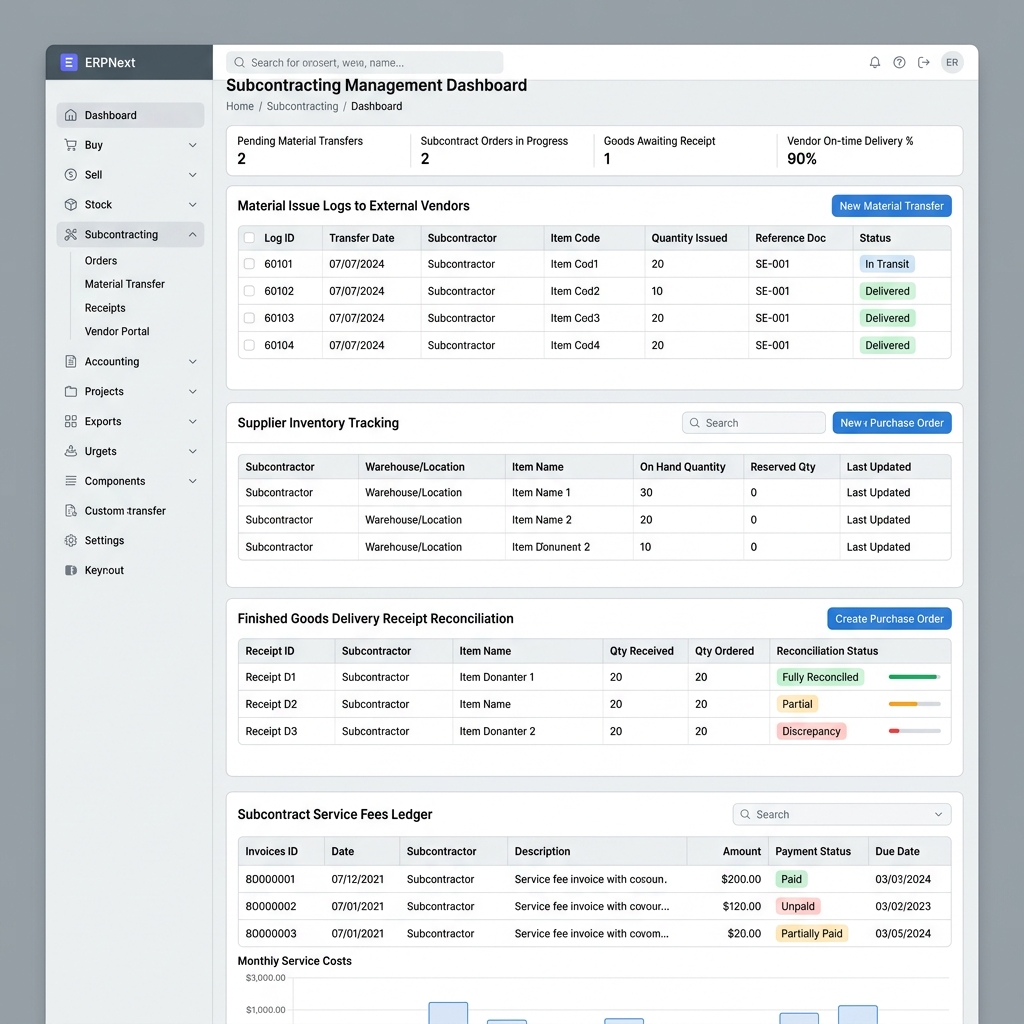
Task: Go to Subcontracting breadcrumb link
Action: [x=302, y=106]
